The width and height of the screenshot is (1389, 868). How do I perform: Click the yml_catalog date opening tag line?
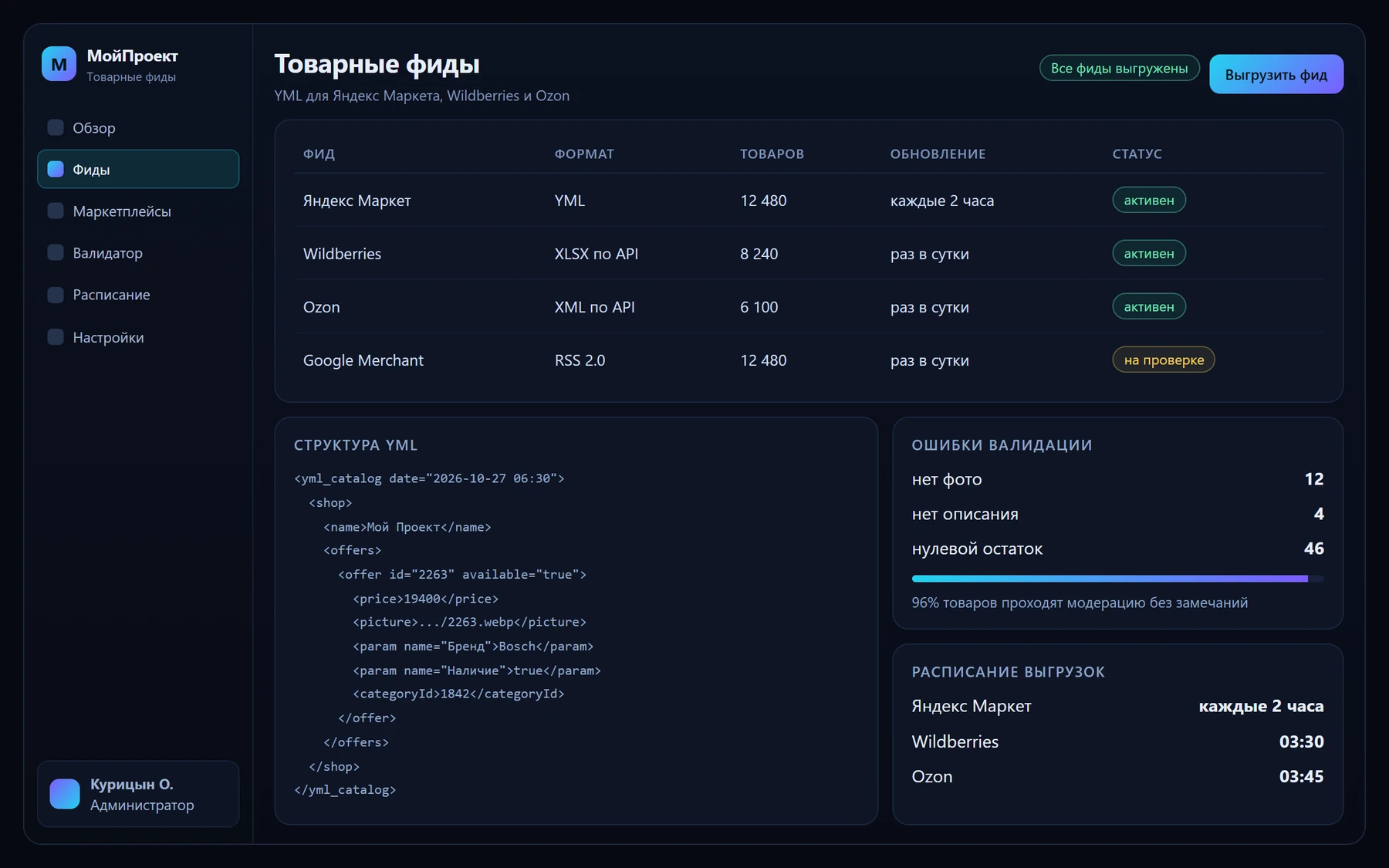tap(429, 478)
